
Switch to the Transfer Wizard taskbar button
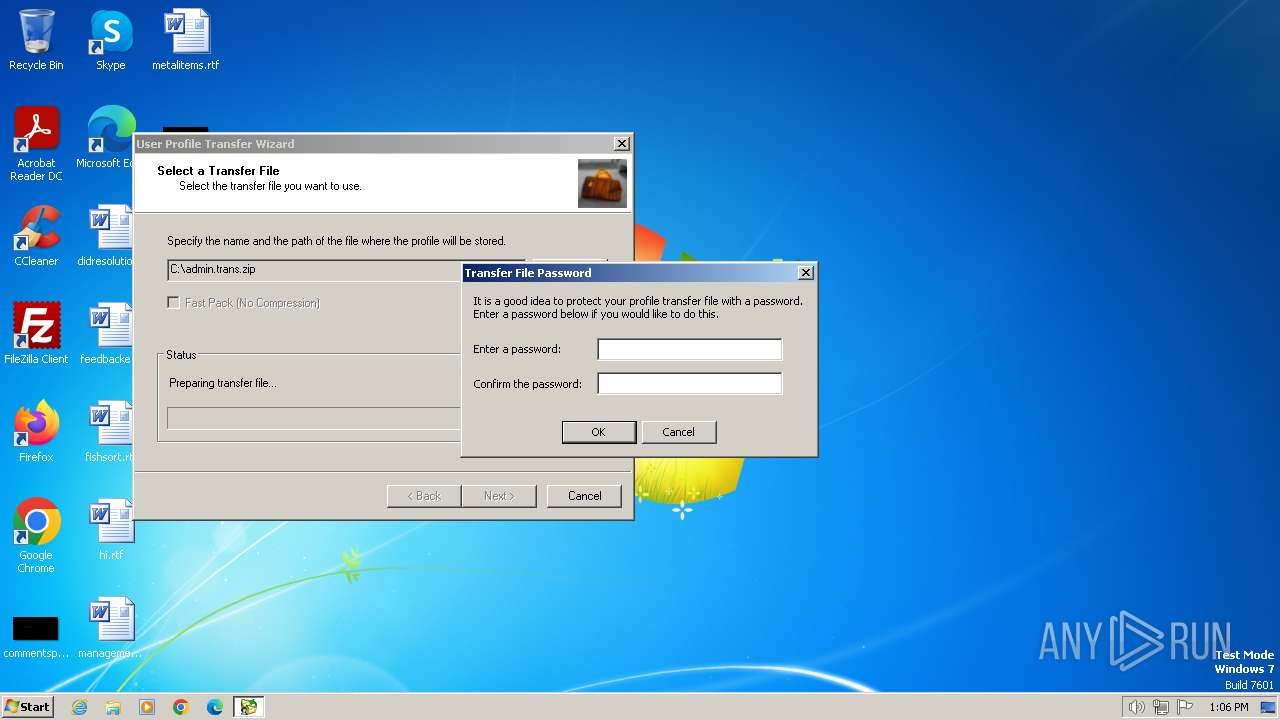(x=248, y=707)
